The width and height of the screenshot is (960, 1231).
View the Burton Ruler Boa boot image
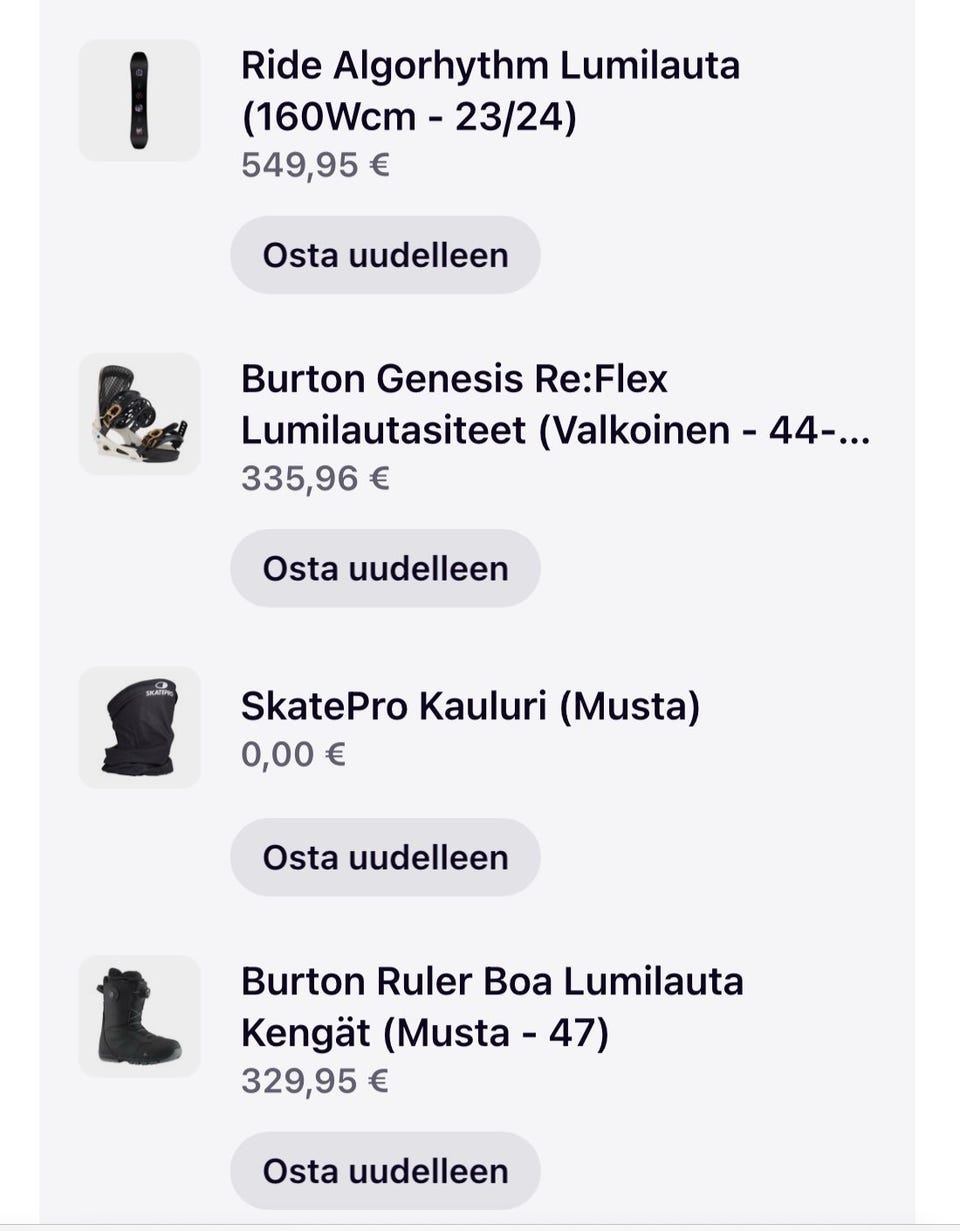point(139,1016)
